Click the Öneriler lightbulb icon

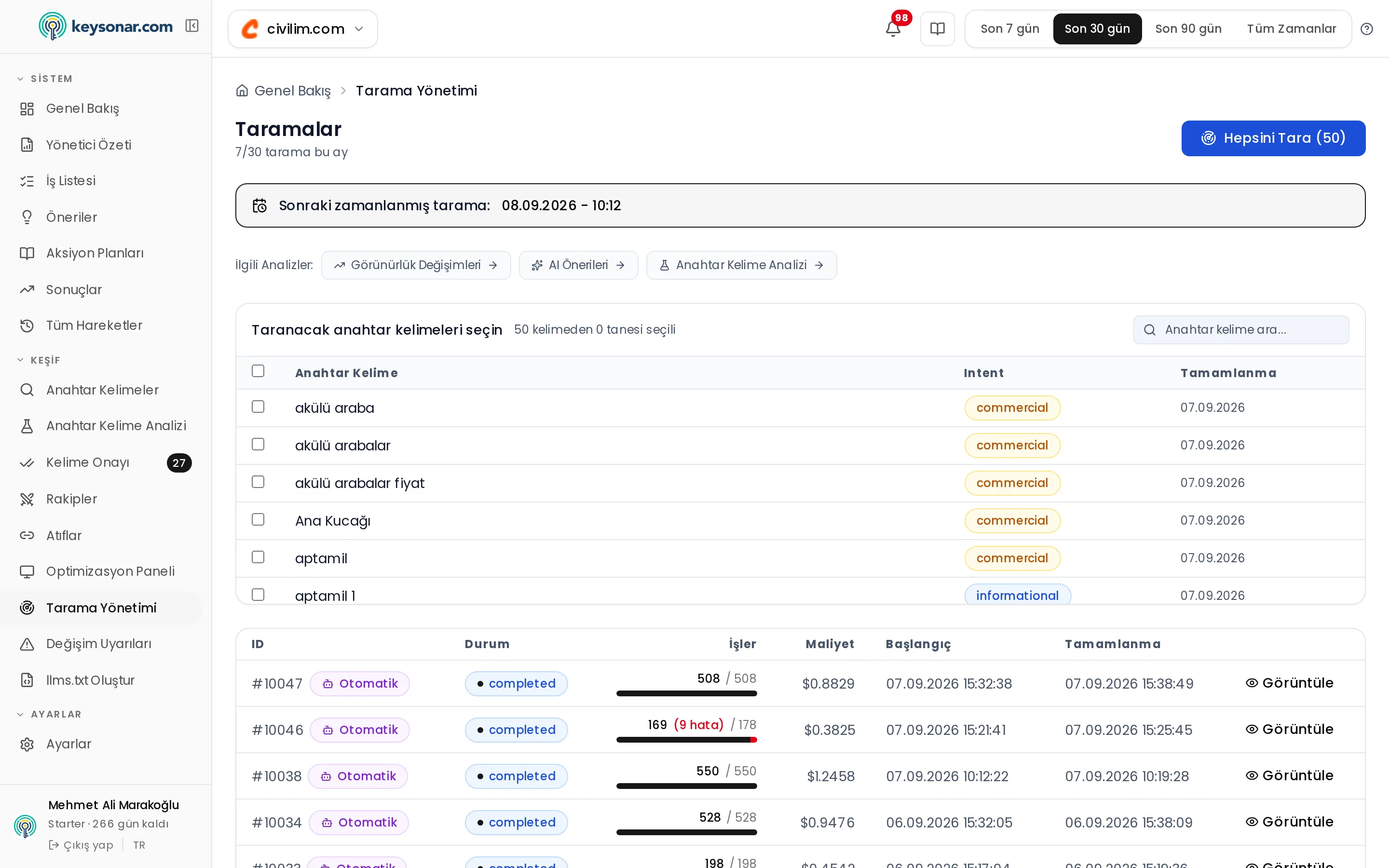(x=27, y=217)
